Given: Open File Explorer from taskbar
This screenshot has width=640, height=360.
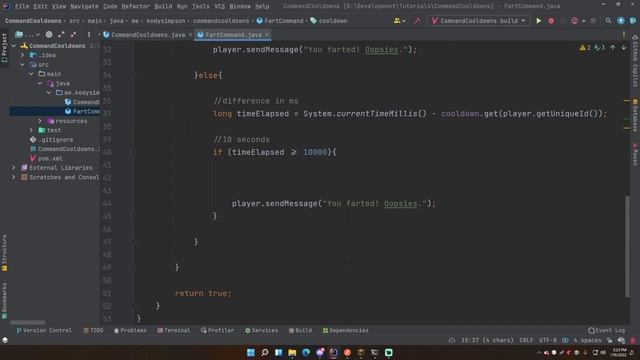Looking at the screenshot, I should (292, 352).
